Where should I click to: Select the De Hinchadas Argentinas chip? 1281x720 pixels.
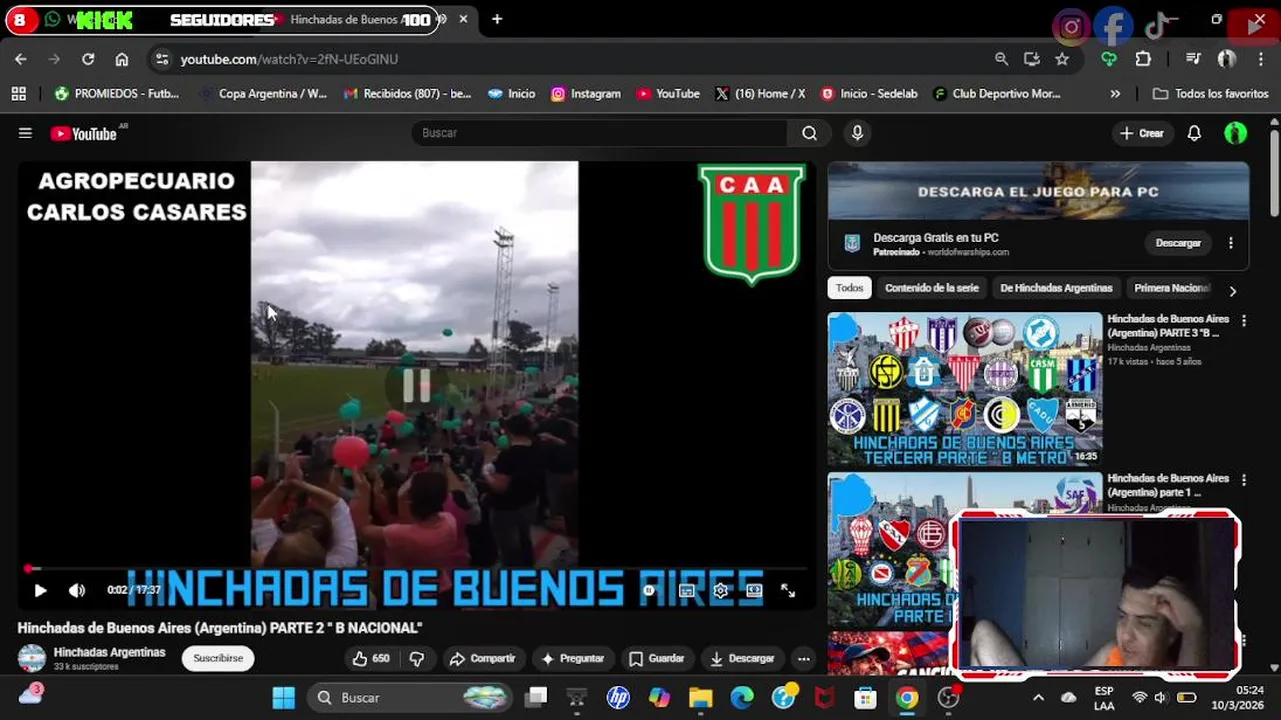click(1056, 288)
